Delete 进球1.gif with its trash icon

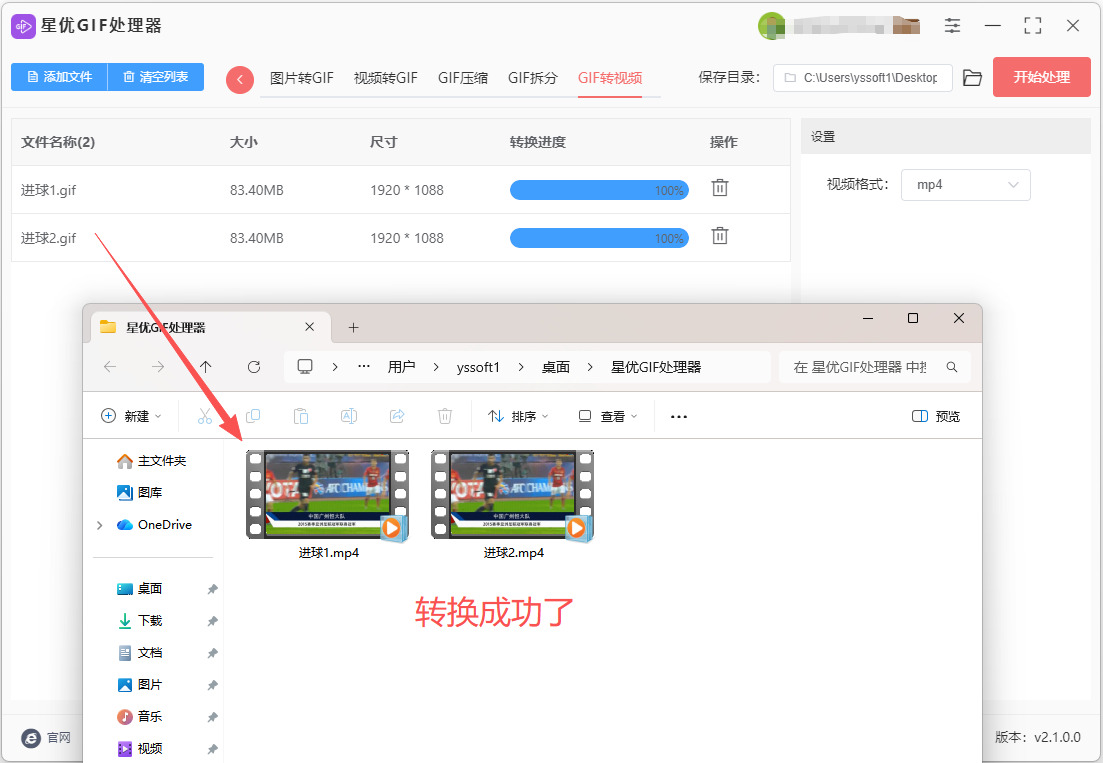[x=720, y=188]
